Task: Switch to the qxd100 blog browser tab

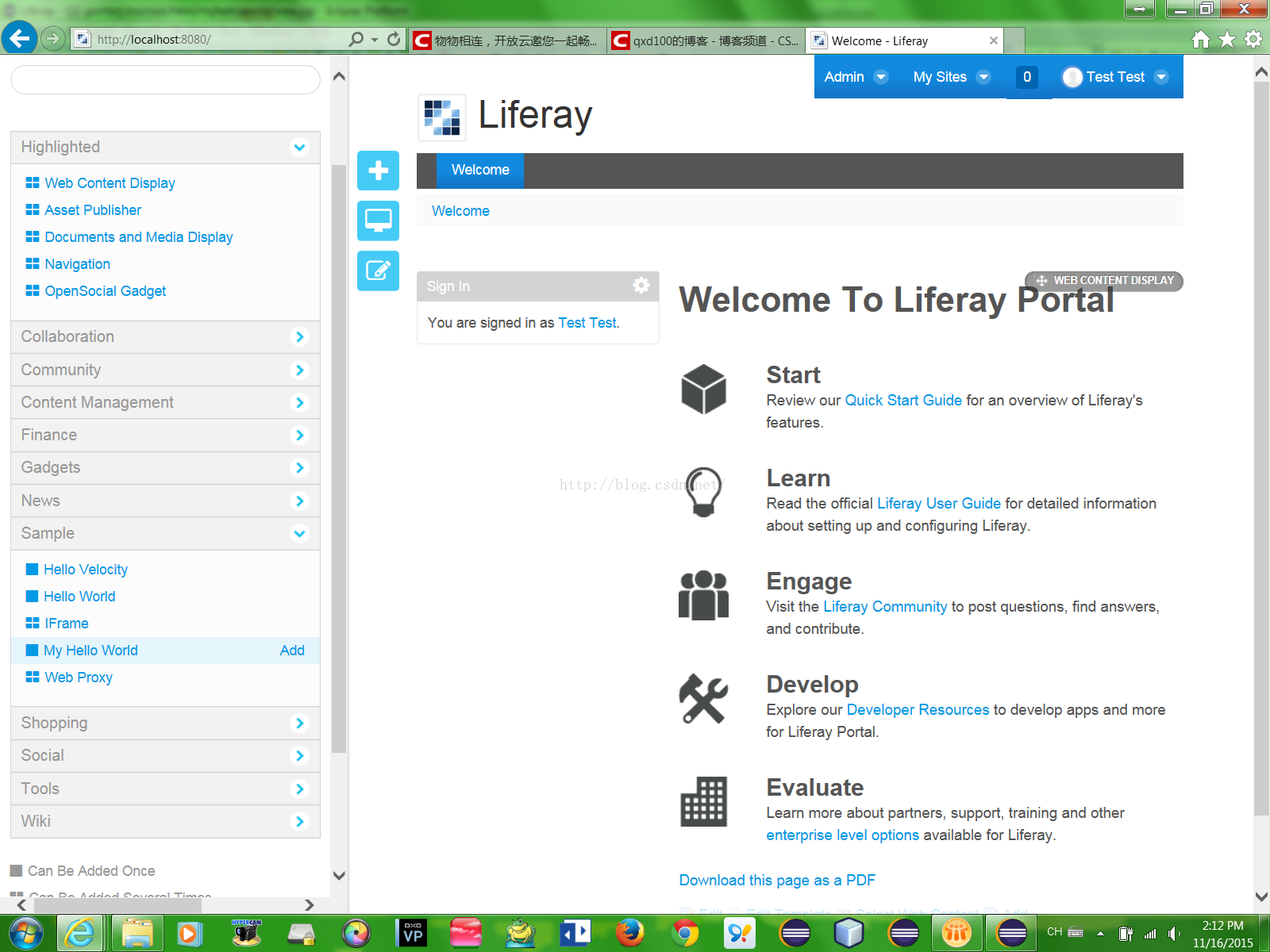Action: [706, 40]
